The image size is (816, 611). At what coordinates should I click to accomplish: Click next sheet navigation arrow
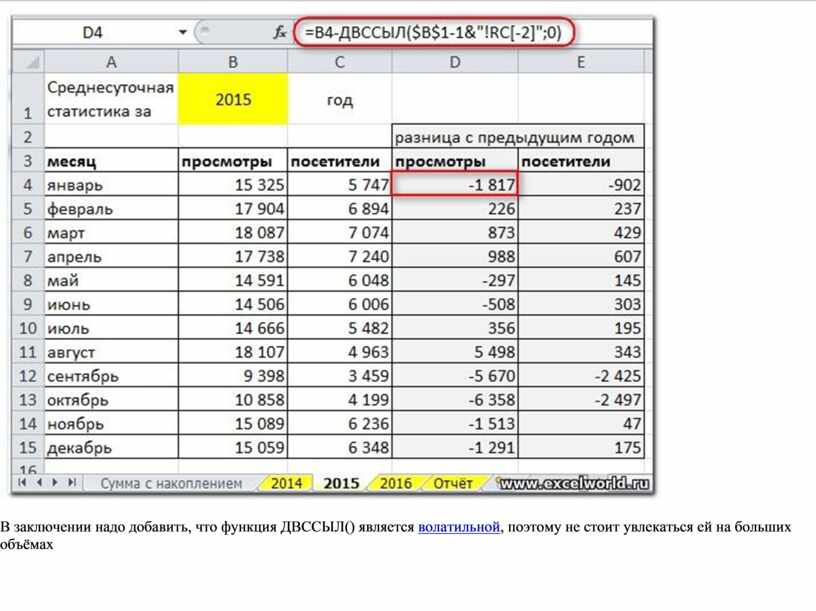coord(55,483)
